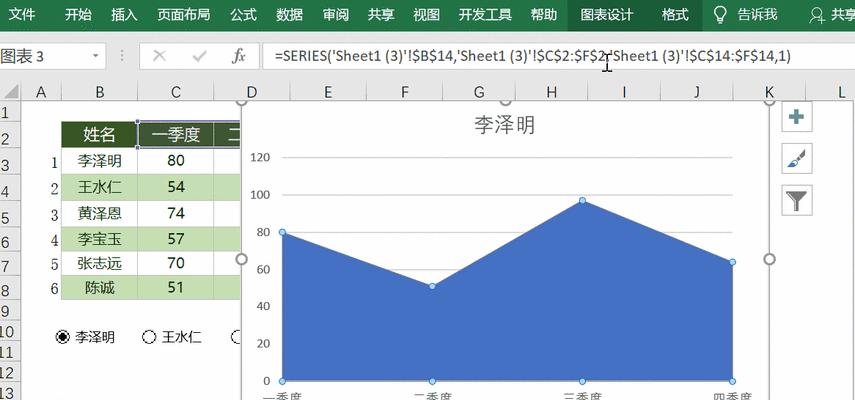The image size is (855, 400).
Task: Click the cell with value 74
Action: (176, 213)
